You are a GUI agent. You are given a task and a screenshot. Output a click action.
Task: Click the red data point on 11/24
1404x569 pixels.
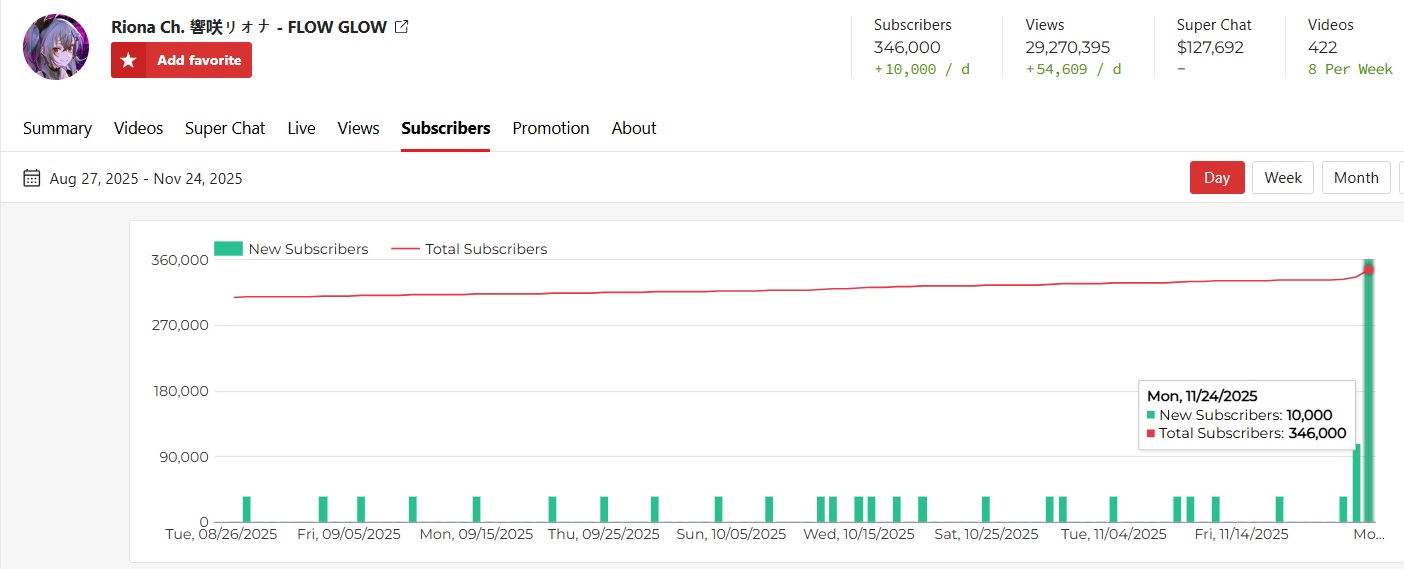(x=1369, y=270)
